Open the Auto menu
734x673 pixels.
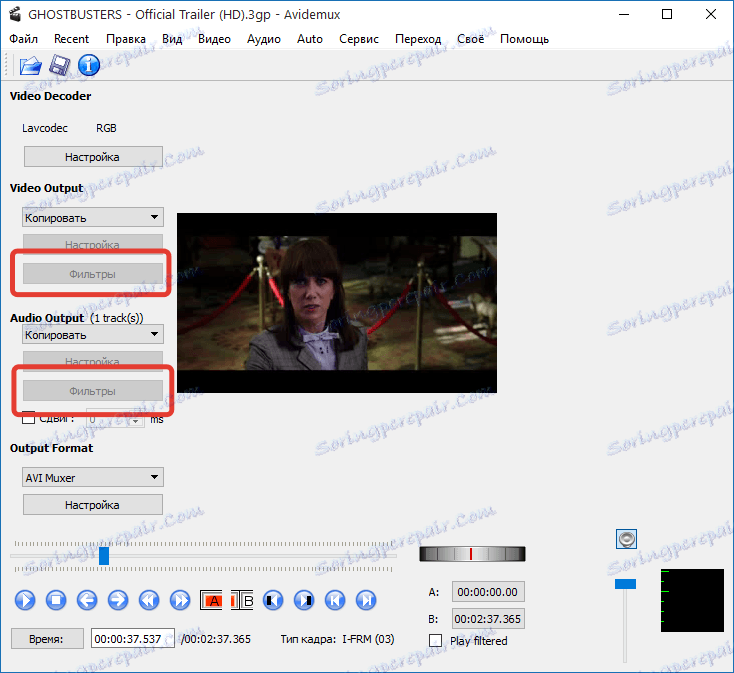tap(310, 39)
